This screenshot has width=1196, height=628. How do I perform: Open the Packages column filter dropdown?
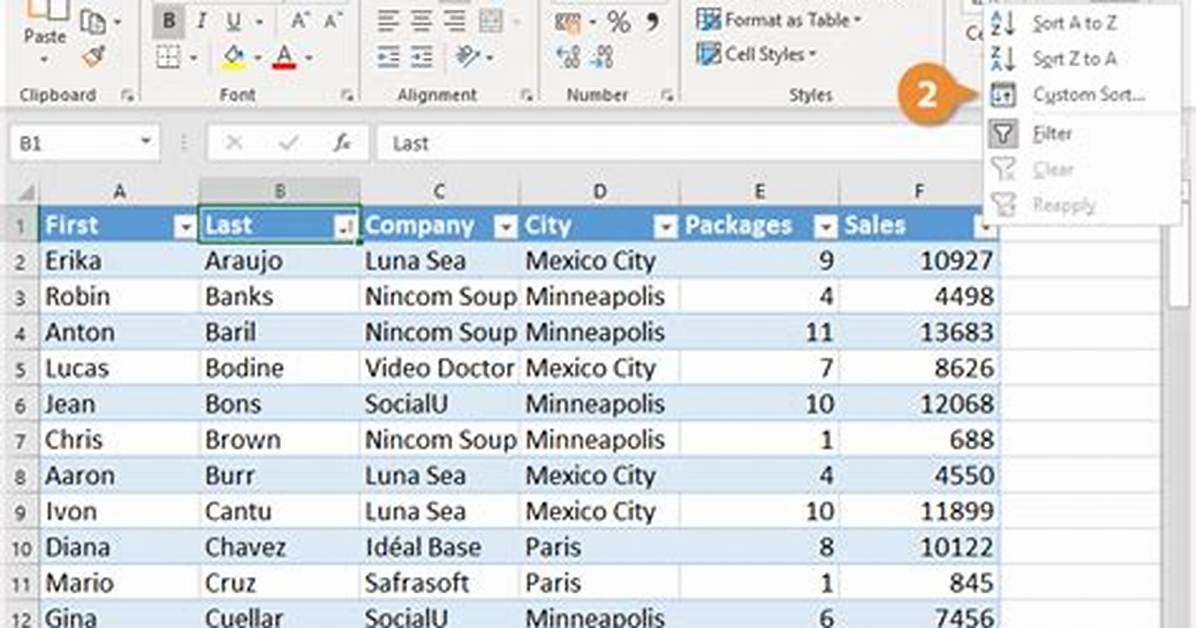tap(825, 227)
